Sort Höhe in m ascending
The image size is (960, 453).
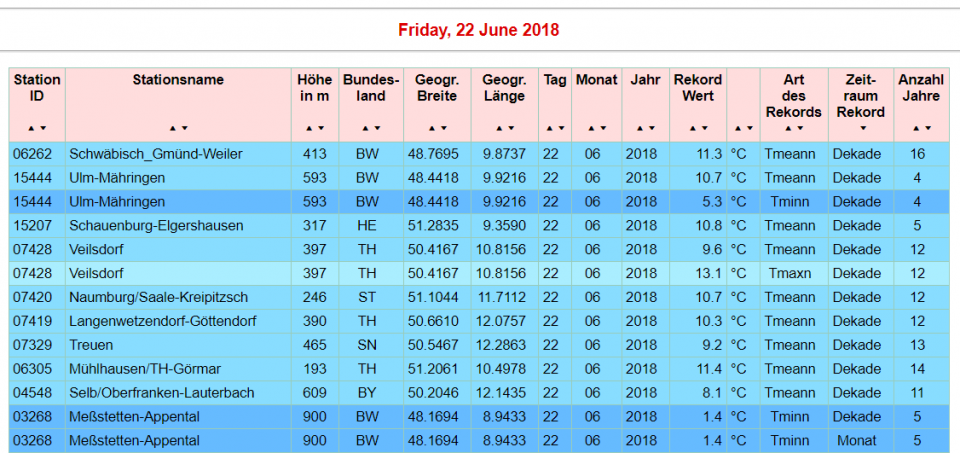tap(309, 129)
